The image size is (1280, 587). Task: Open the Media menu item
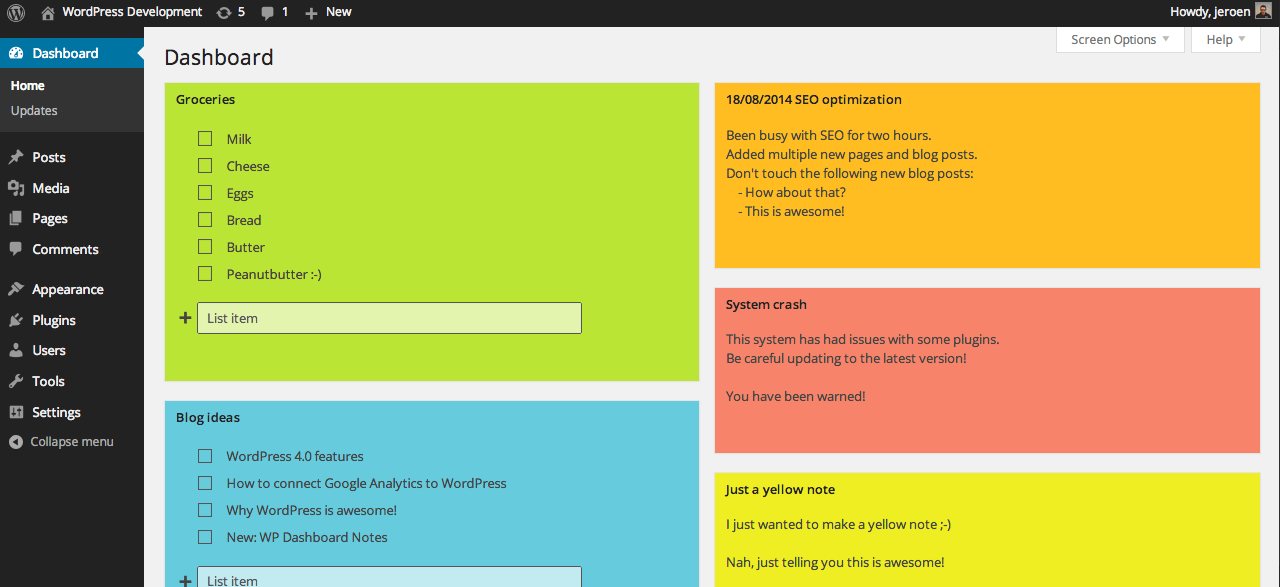tap(50, 188)
